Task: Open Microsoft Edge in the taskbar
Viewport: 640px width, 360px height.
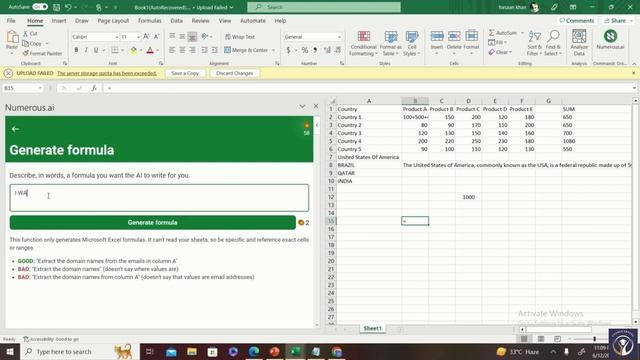Action: [x=253, y=351]
